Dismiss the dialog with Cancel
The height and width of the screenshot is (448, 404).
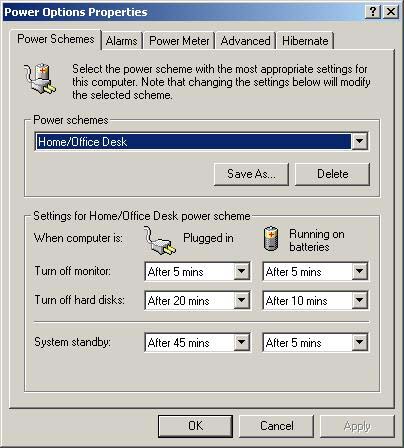[277, 426]
